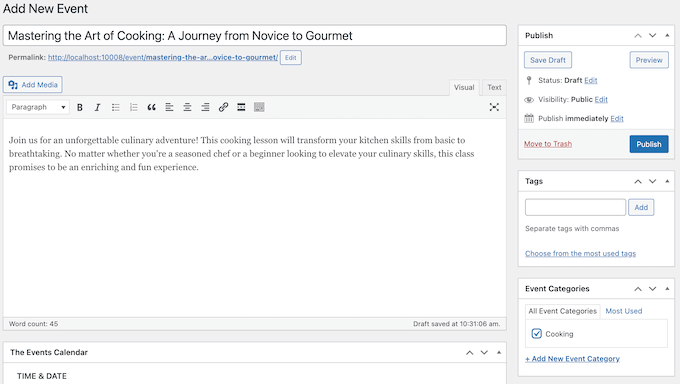This screenshot has width=680, height=384.
Task: Align text right
Action: pyautogui.click(x=205, y=107)
